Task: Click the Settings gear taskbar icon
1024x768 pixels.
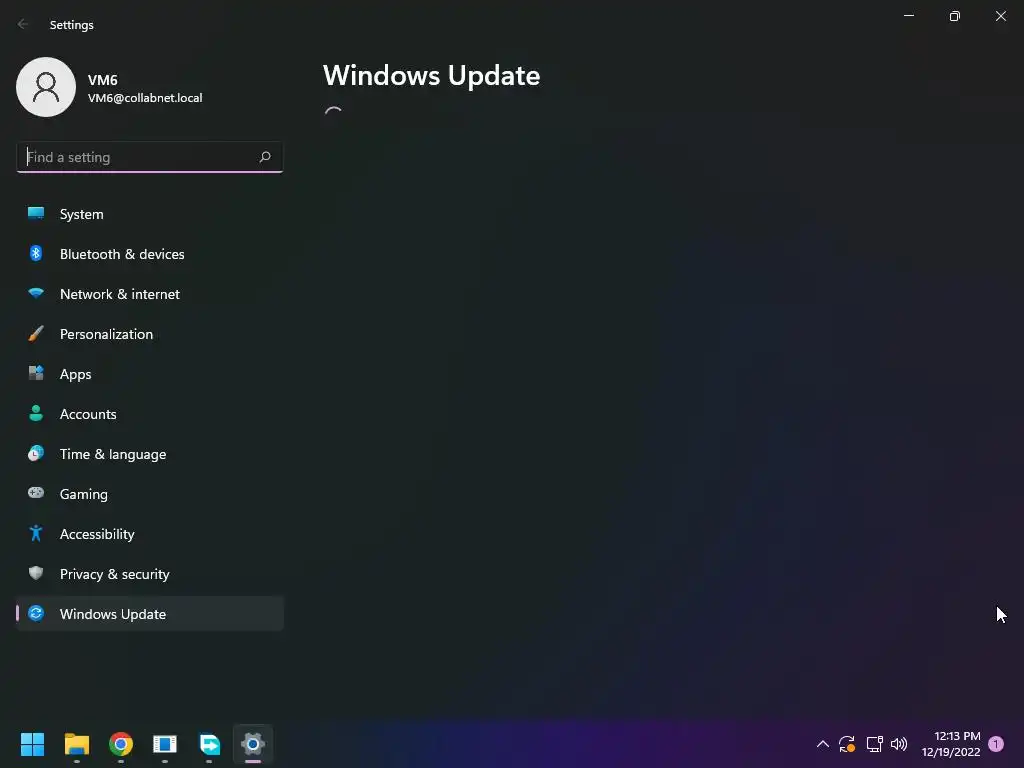Action: click(253, 744)
